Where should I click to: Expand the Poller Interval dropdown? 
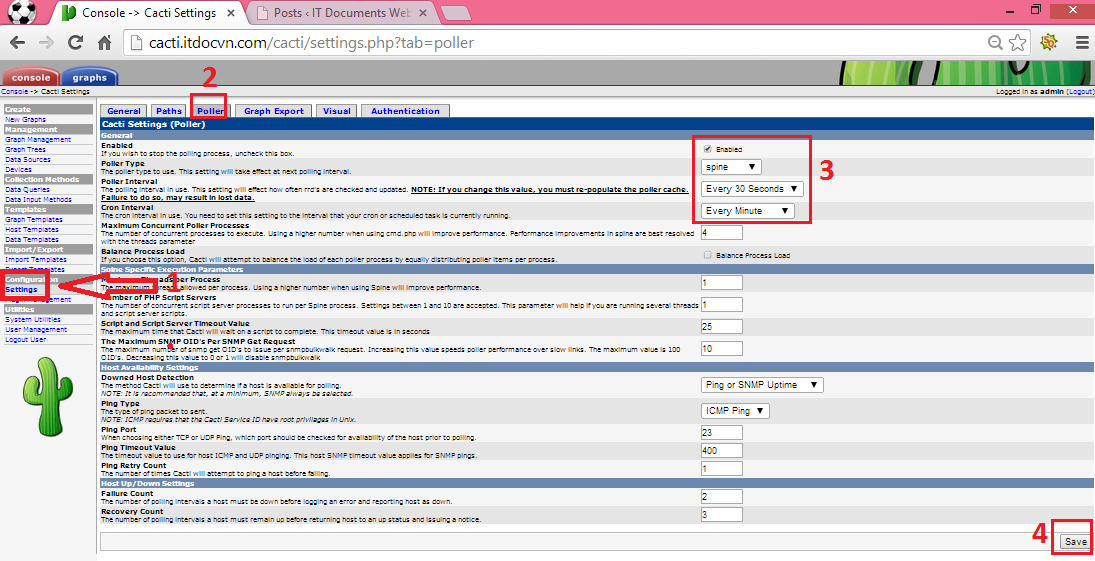752,189
